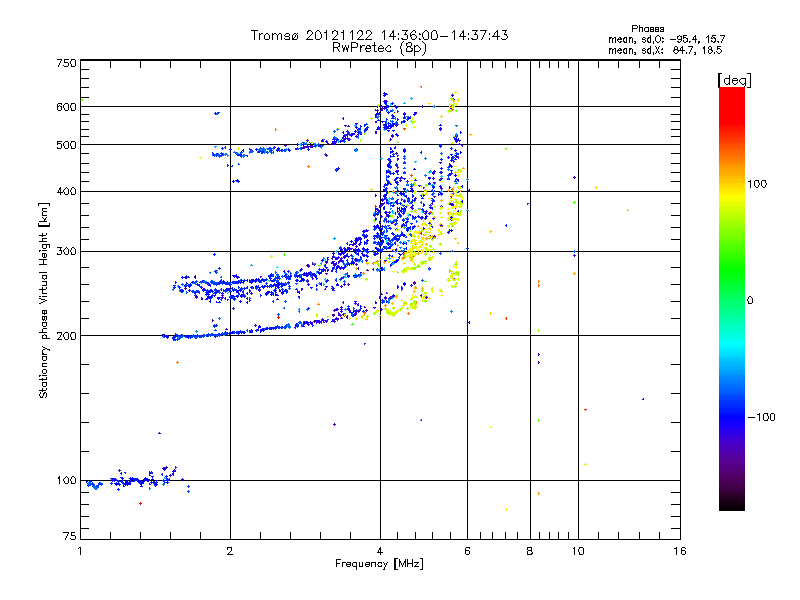
Task: Click the Frequency [MHz] axis label
Action: tap(379, 564)
